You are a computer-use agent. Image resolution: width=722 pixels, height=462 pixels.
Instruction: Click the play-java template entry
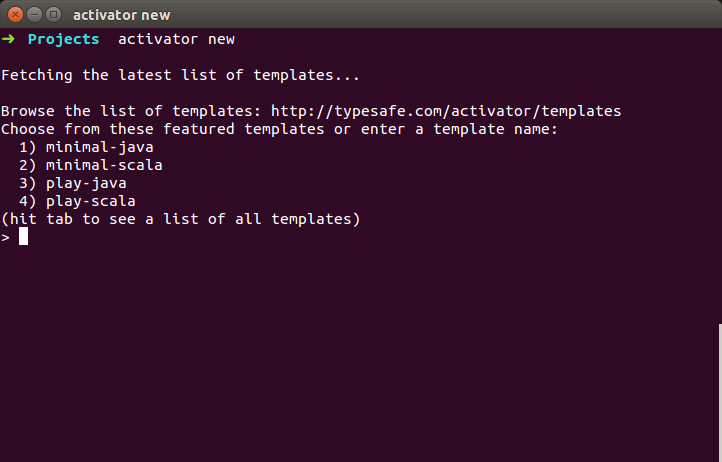(x=86, y=183)
